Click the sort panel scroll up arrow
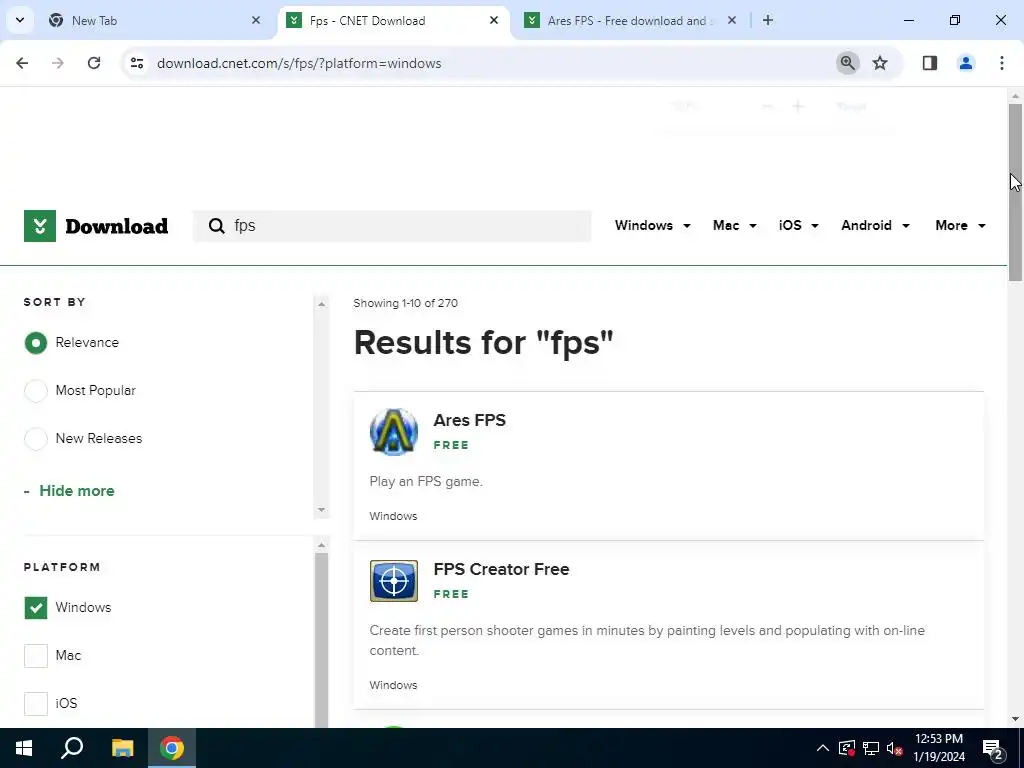The height and width of the screenshot is (768, 1024). (321, 304)
